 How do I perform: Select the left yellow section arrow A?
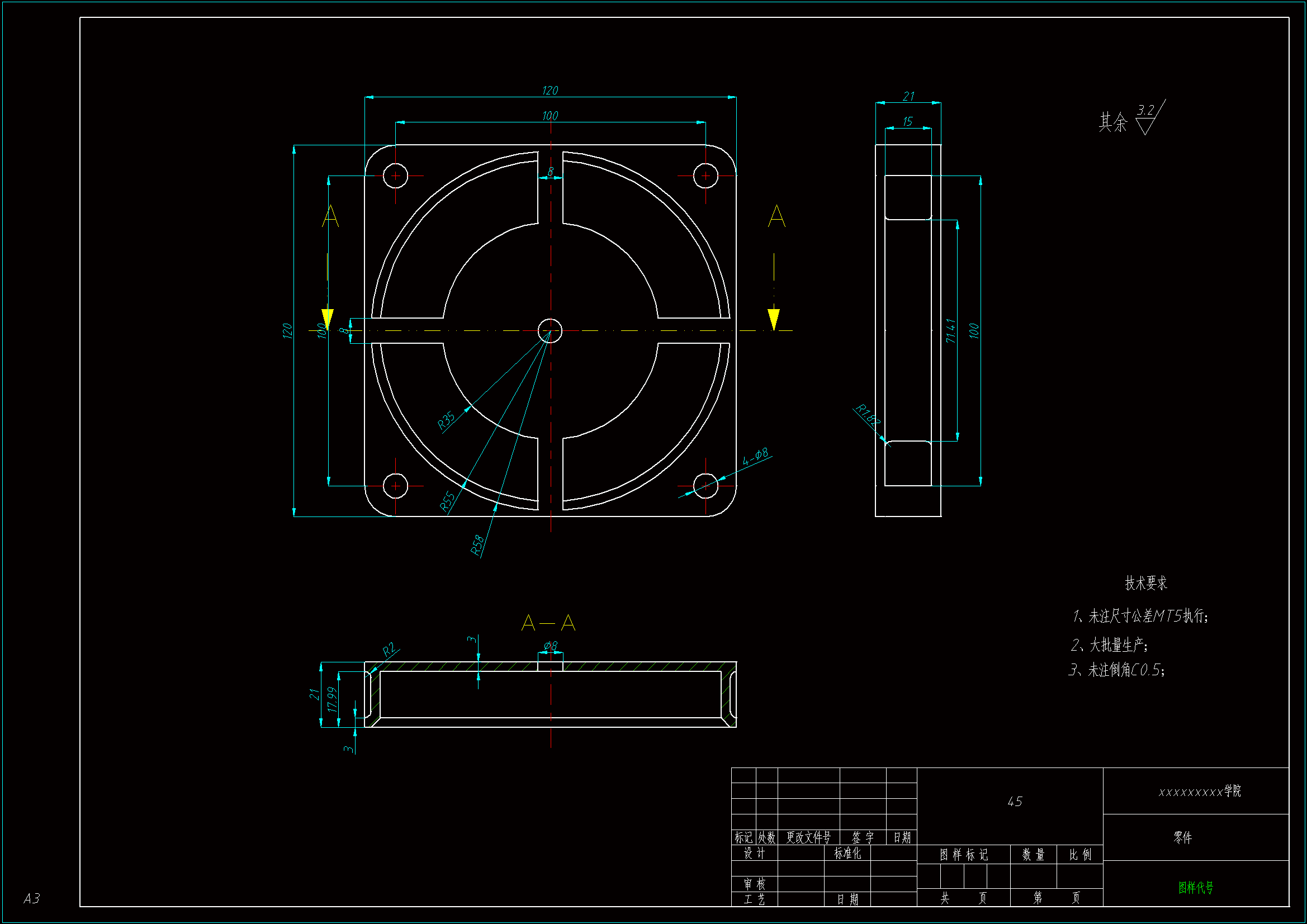click(328, 318)
